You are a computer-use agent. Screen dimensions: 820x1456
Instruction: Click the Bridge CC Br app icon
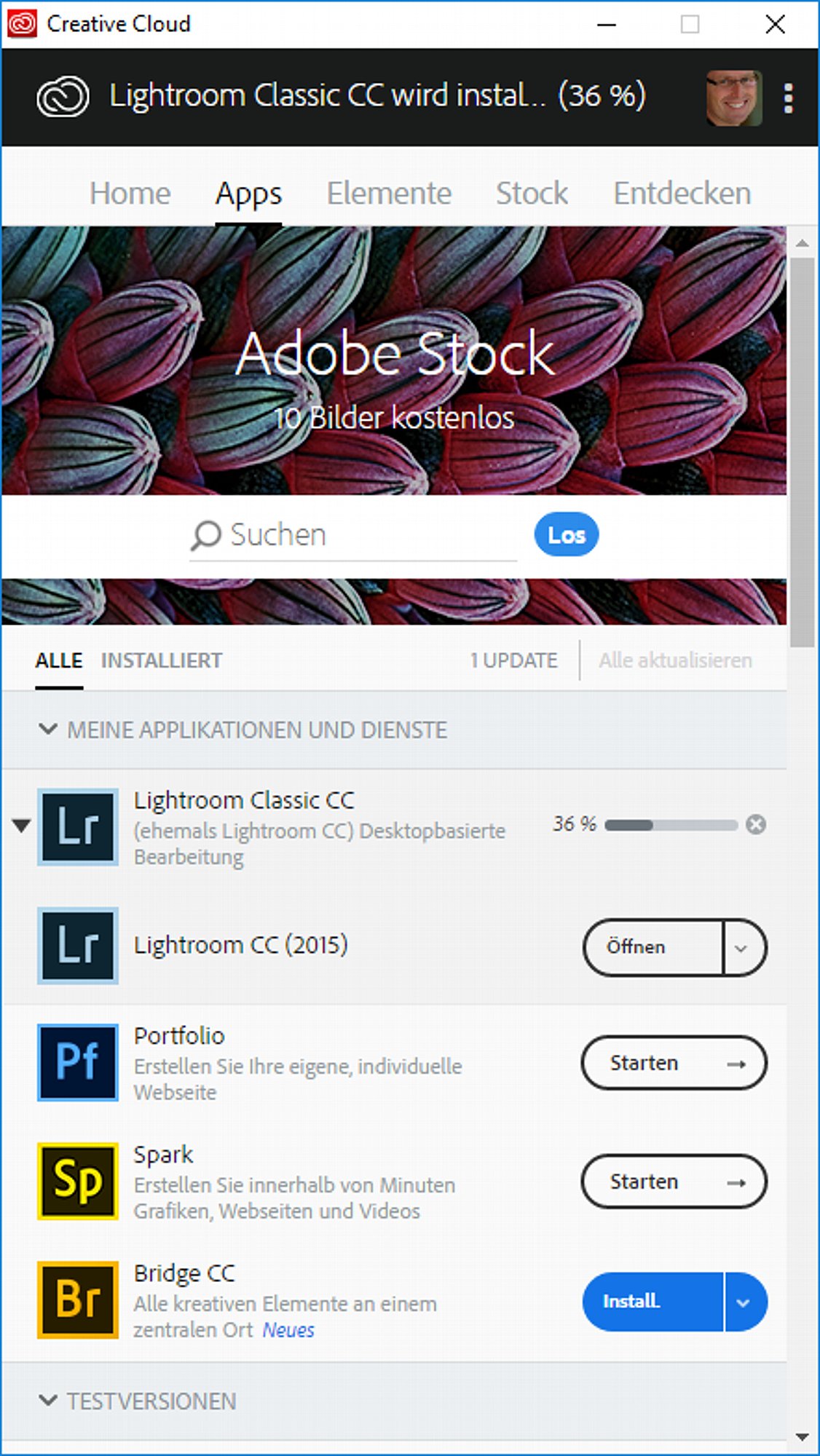[x=78, y=1299]
